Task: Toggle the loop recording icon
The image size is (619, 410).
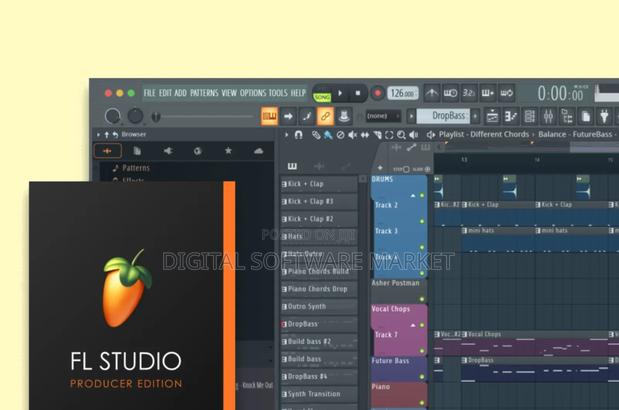Action: (506, 93)
